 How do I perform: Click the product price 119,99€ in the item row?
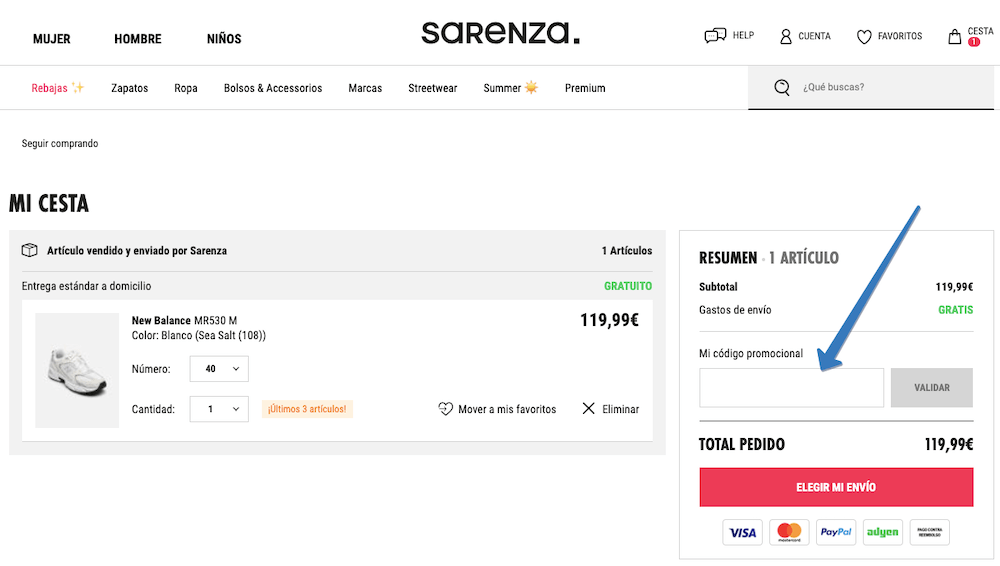pyautogui.click(x=609, y=320)
